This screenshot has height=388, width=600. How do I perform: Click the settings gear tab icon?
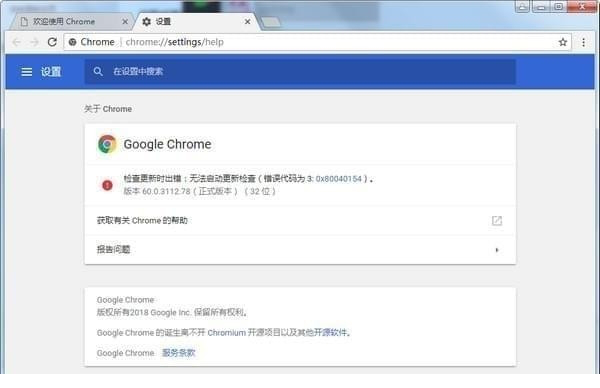147,22
